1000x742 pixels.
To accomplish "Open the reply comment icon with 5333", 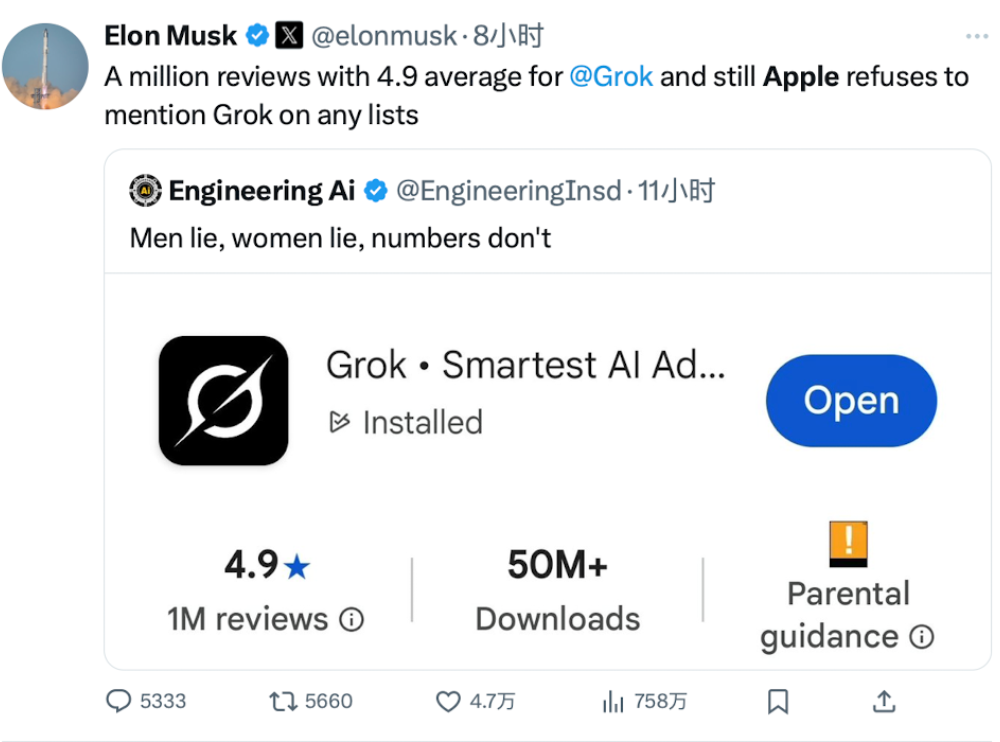I will coord(119,701).
